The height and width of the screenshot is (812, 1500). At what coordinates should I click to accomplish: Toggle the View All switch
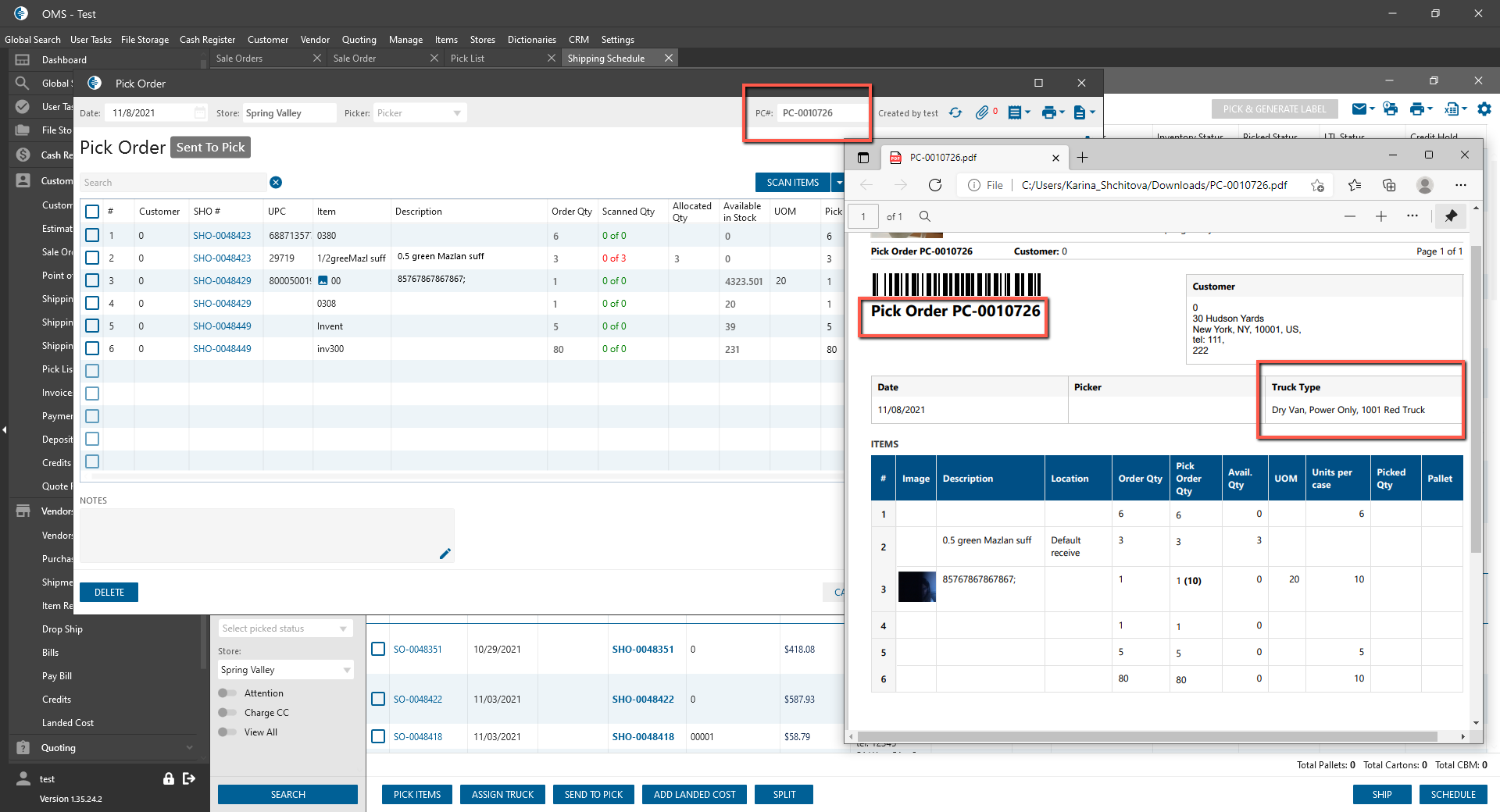coord(227,732)
